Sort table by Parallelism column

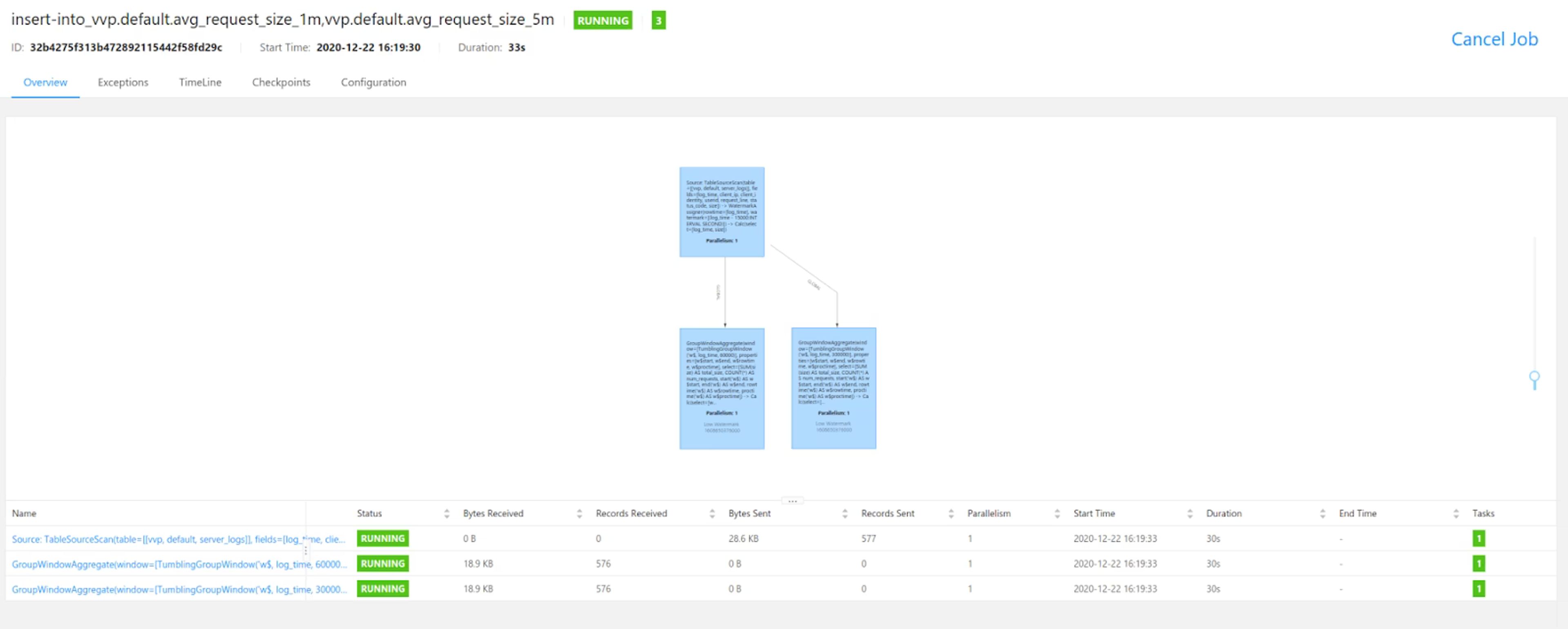1057,513
